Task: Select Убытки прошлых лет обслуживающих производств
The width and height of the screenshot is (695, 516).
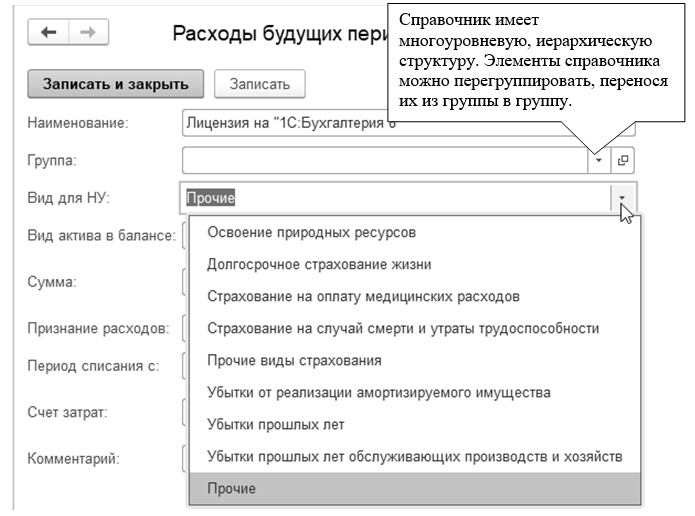Action: click(x=414, y=456)
